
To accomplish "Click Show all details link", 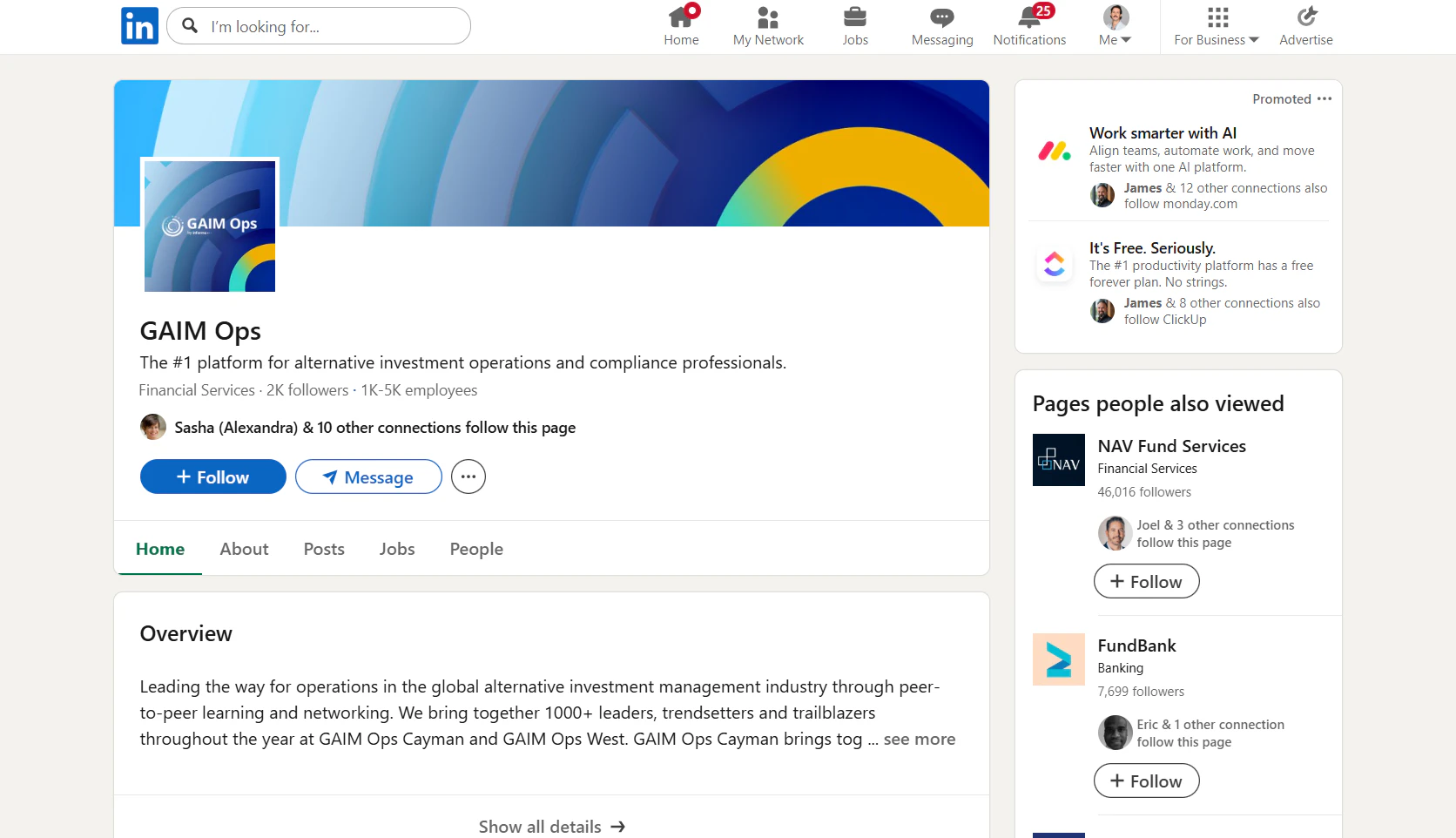I will 551,826.
